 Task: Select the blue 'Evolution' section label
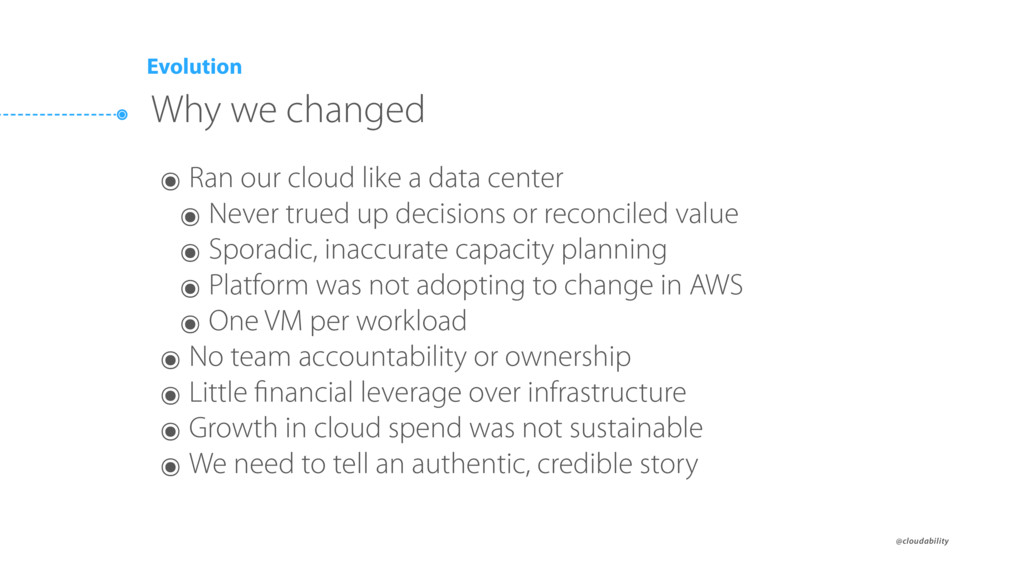click(195, 67)
